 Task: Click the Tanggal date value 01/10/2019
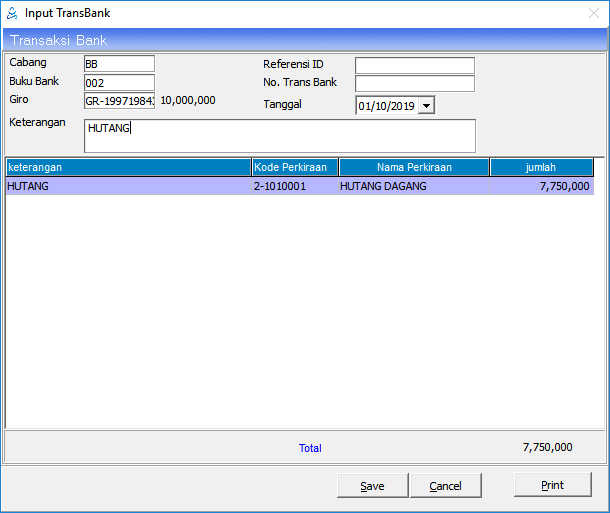click(386, 105)
